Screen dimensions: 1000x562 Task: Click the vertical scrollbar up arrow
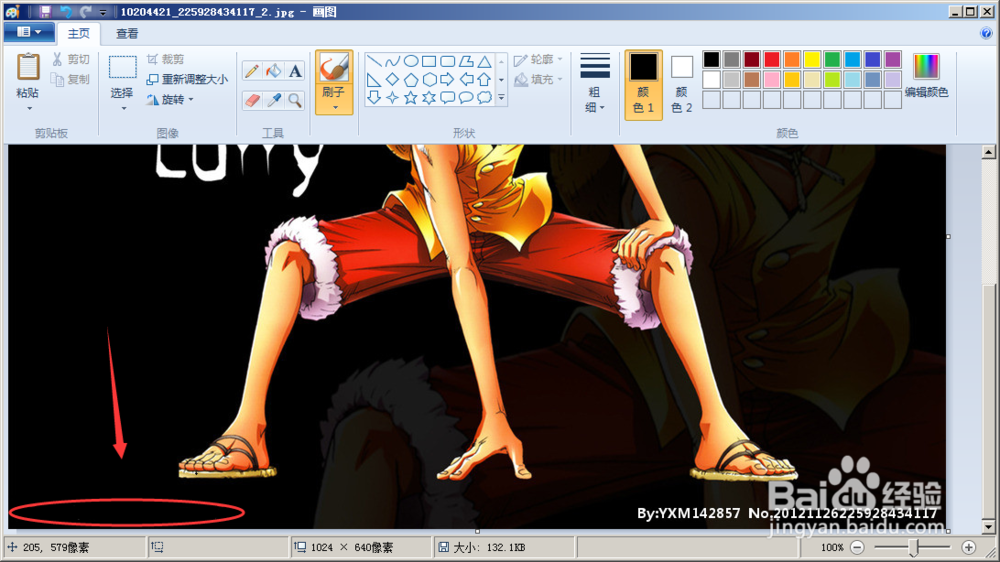[x=989, y=152]
